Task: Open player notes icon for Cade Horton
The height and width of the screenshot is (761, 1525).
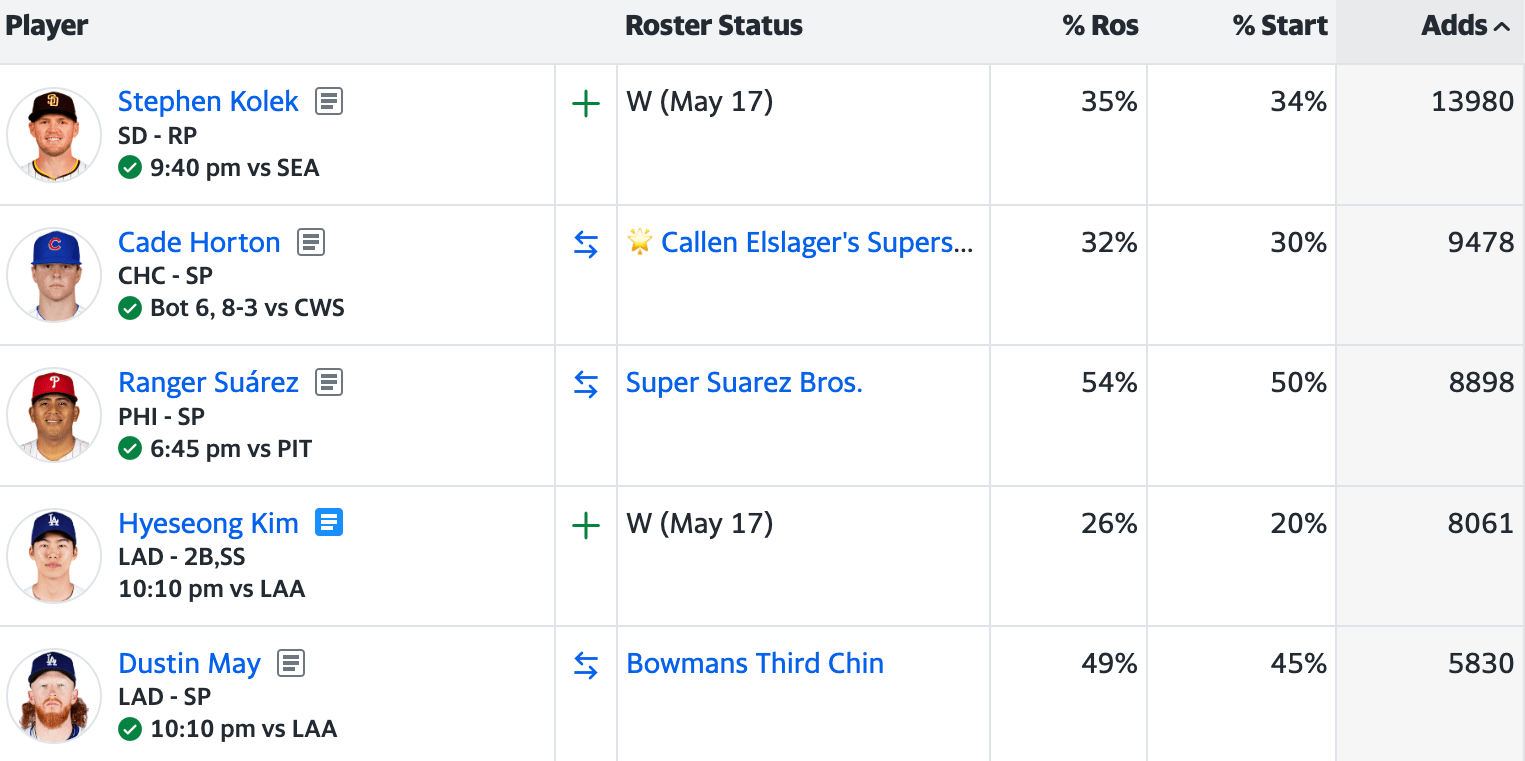Action: point(311,242)
